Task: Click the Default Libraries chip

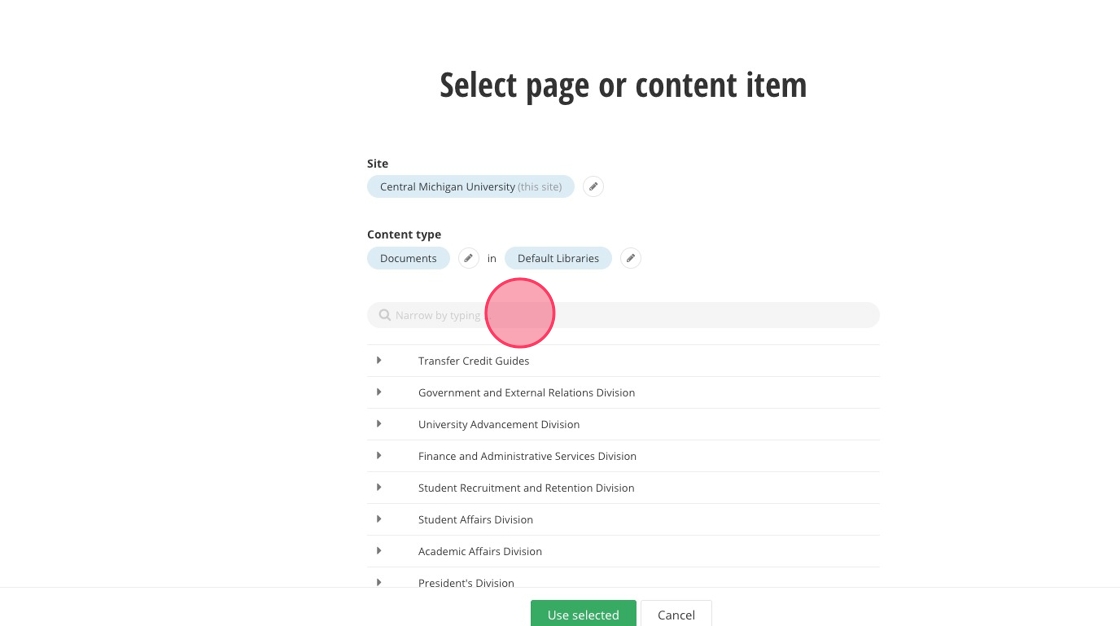Action: point(558,258)
